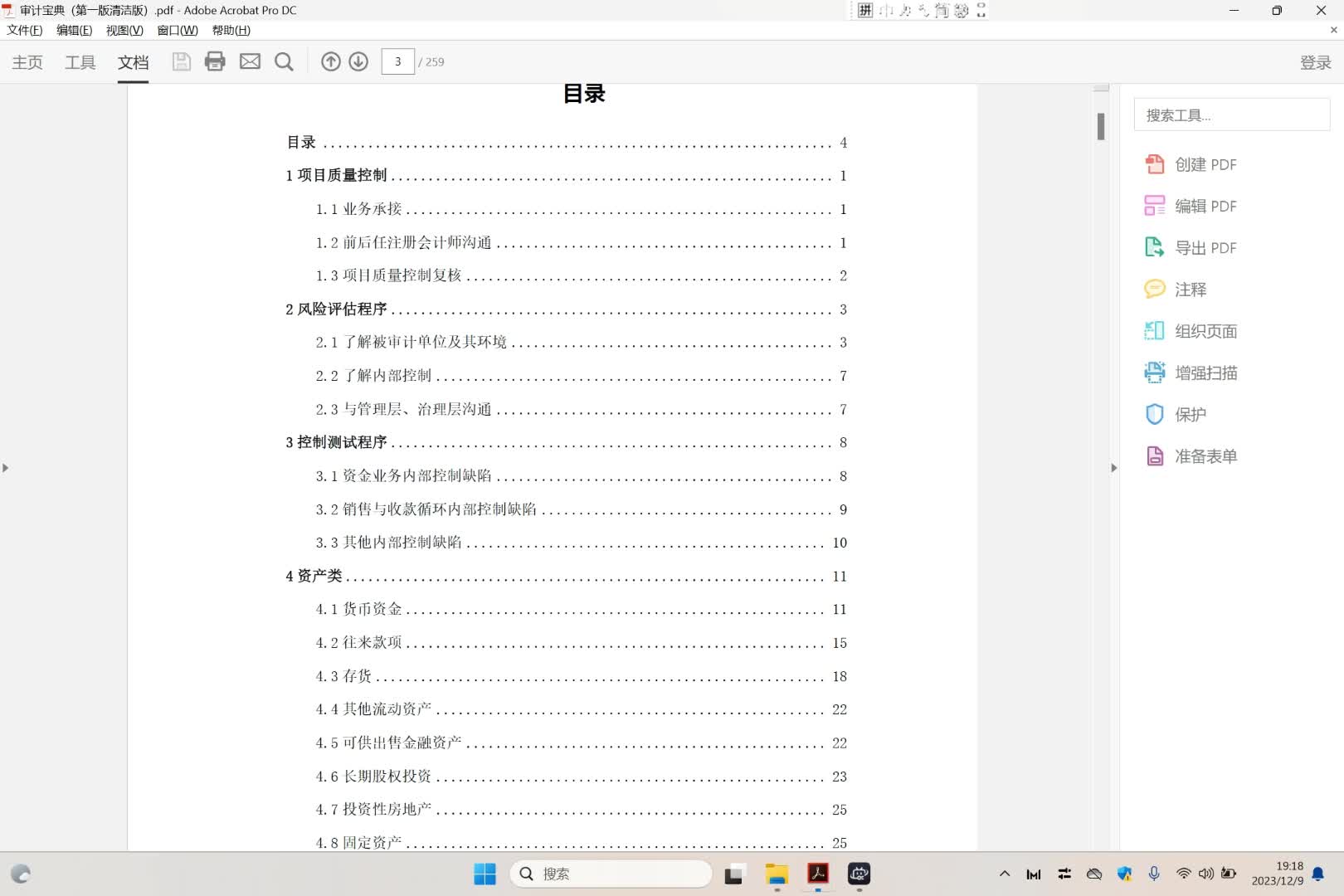Jump to TOC entry 4.7 投资性房地产

[581, 810]
